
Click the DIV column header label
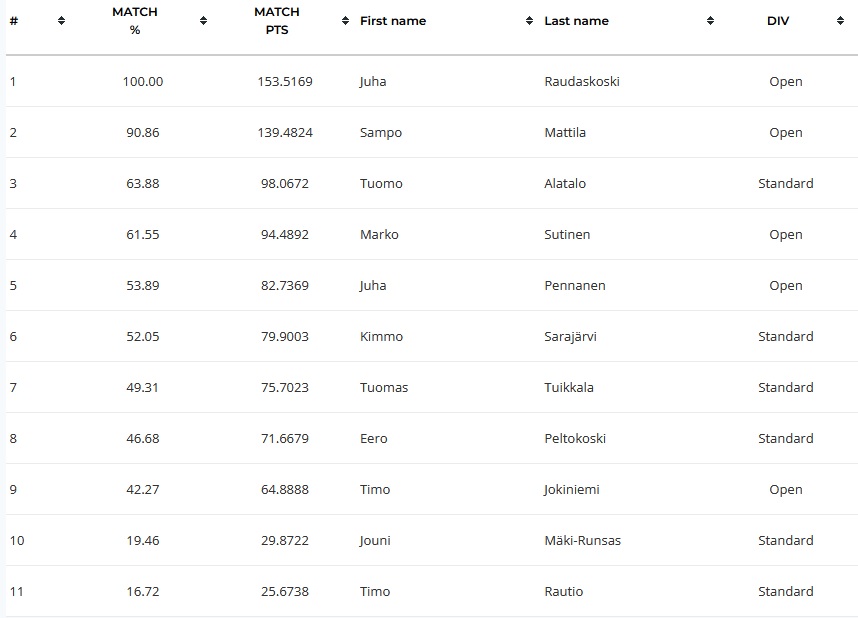tap(778, 21)
